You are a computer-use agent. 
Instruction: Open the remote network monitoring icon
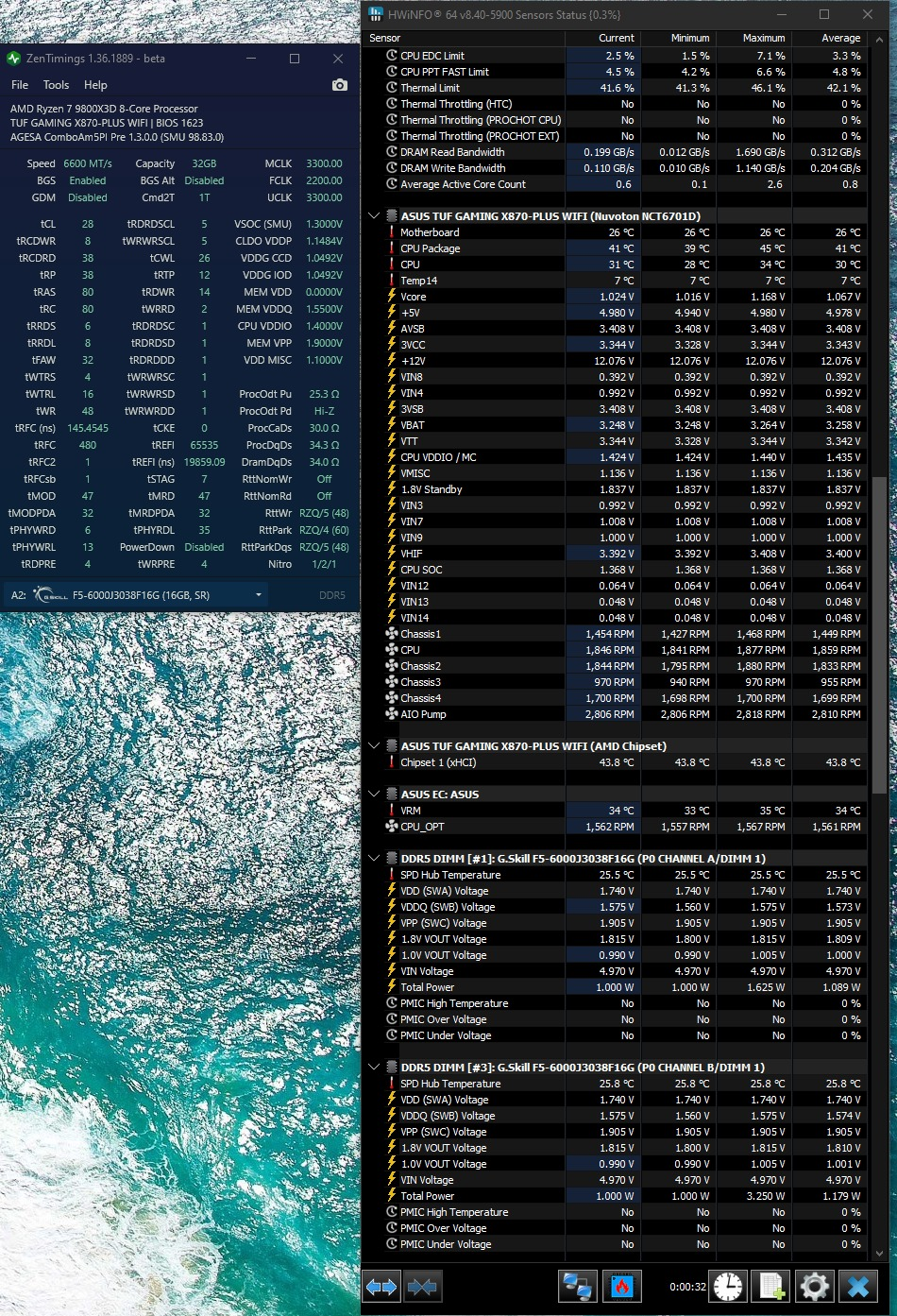coord(577,1287)
